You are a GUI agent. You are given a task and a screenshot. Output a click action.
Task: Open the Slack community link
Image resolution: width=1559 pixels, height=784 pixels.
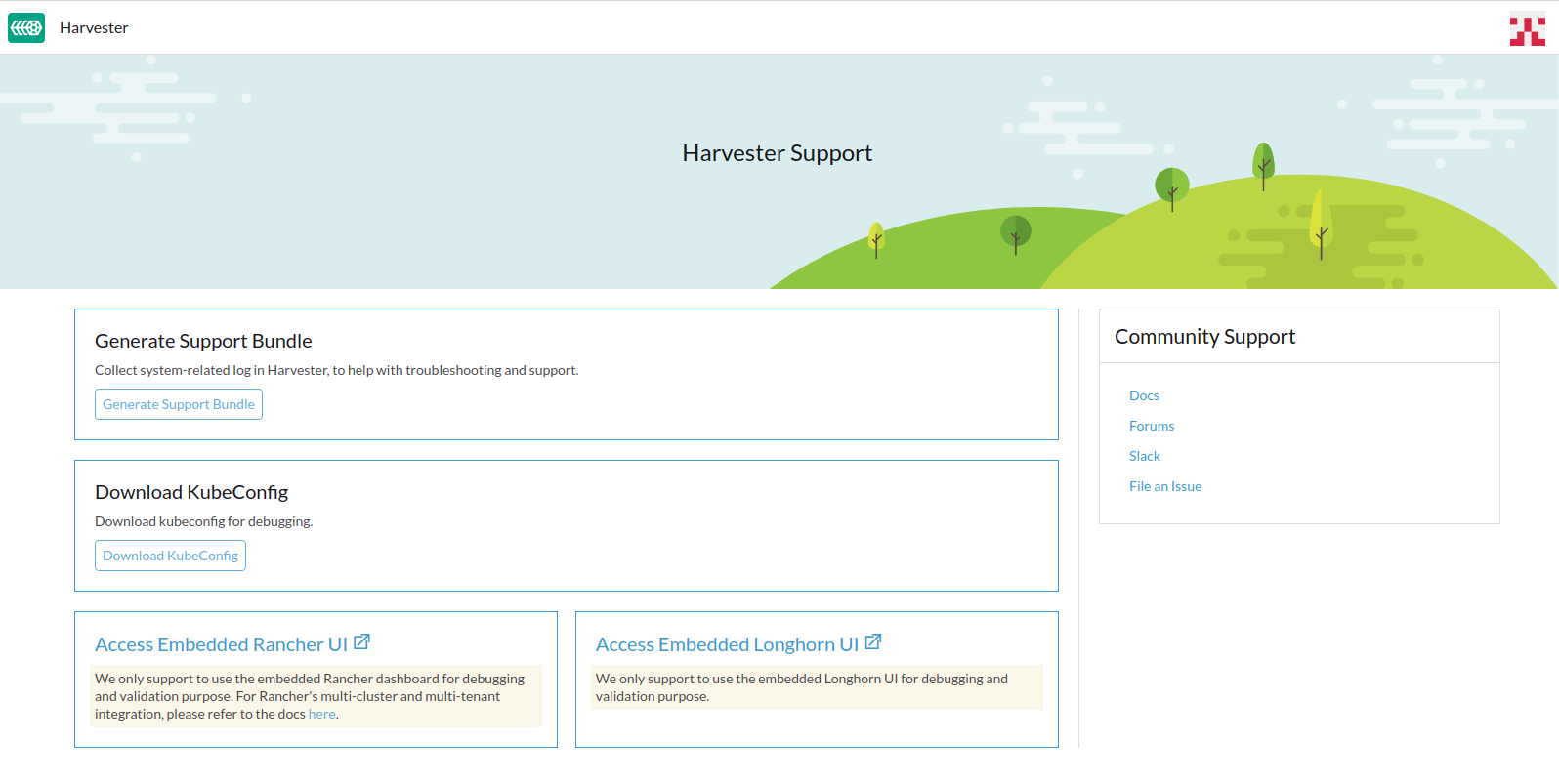click(1145, 456)
